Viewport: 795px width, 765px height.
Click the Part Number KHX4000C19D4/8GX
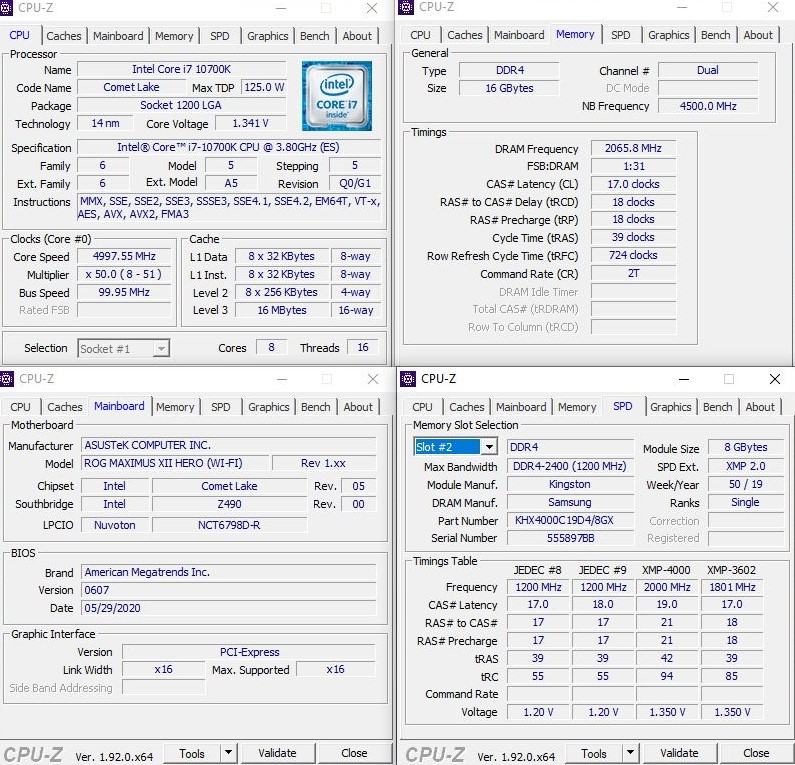(x=570, y=520)
